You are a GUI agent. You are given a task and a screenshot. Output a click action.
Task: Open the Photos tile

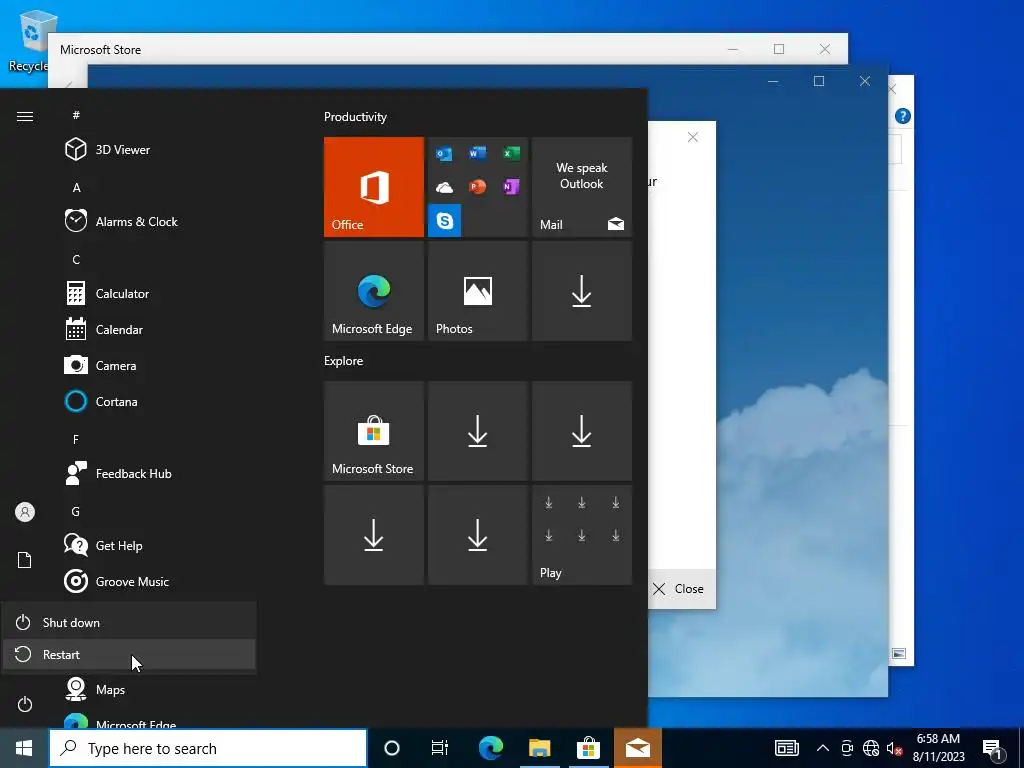pos(477,291)
